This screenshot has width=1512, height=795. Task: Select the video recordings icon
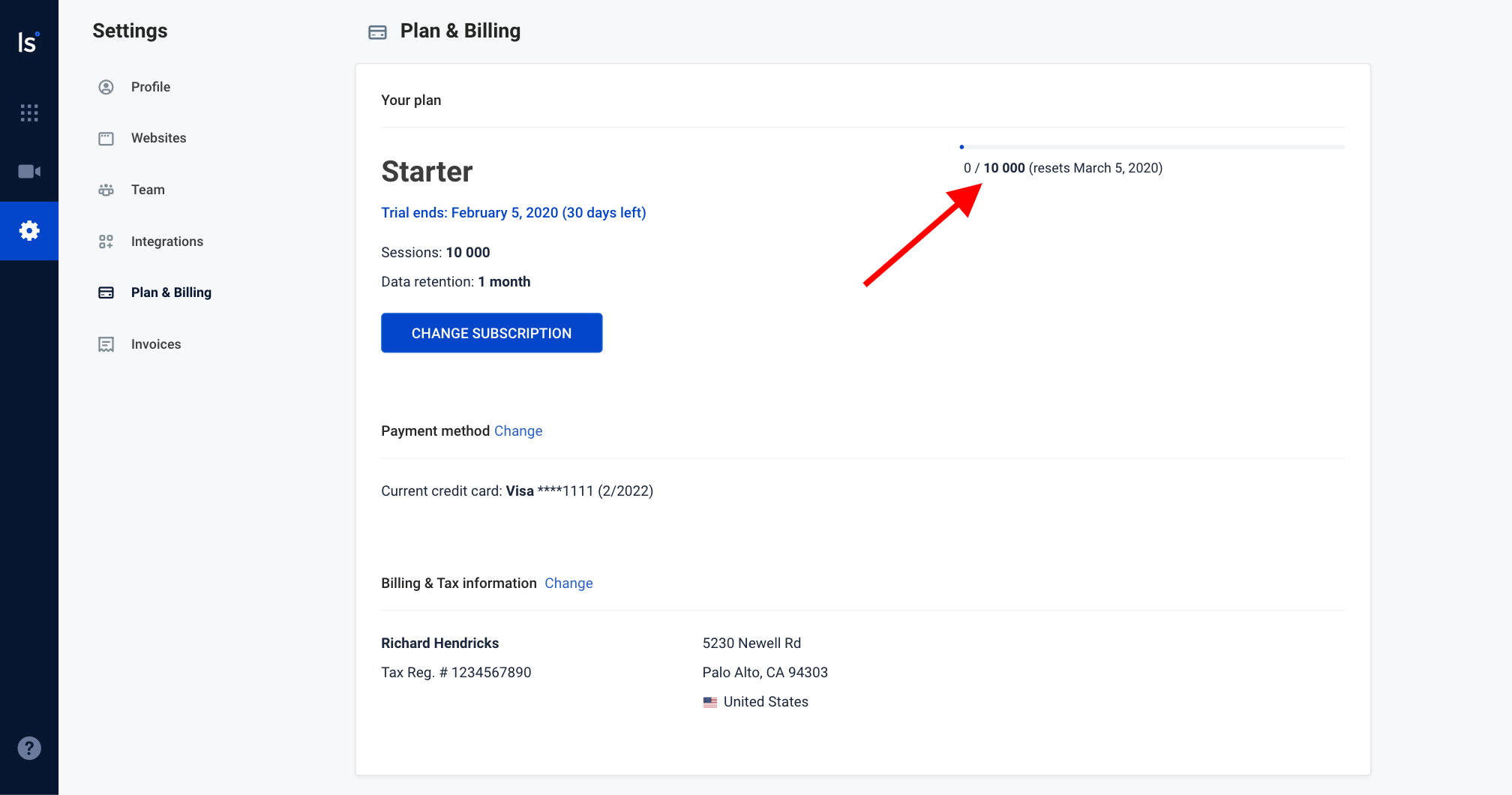click(29, 170)
